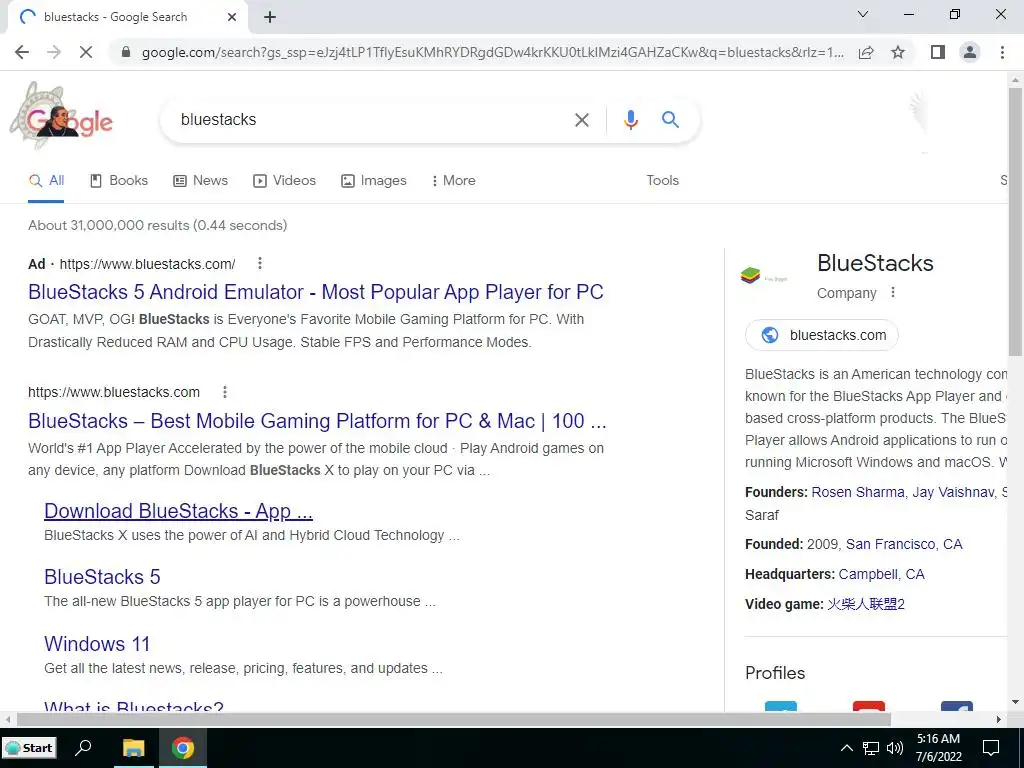1024x768 pixels.
Task: Show hidden system tray icons chevron
Action: coord(846,748)
